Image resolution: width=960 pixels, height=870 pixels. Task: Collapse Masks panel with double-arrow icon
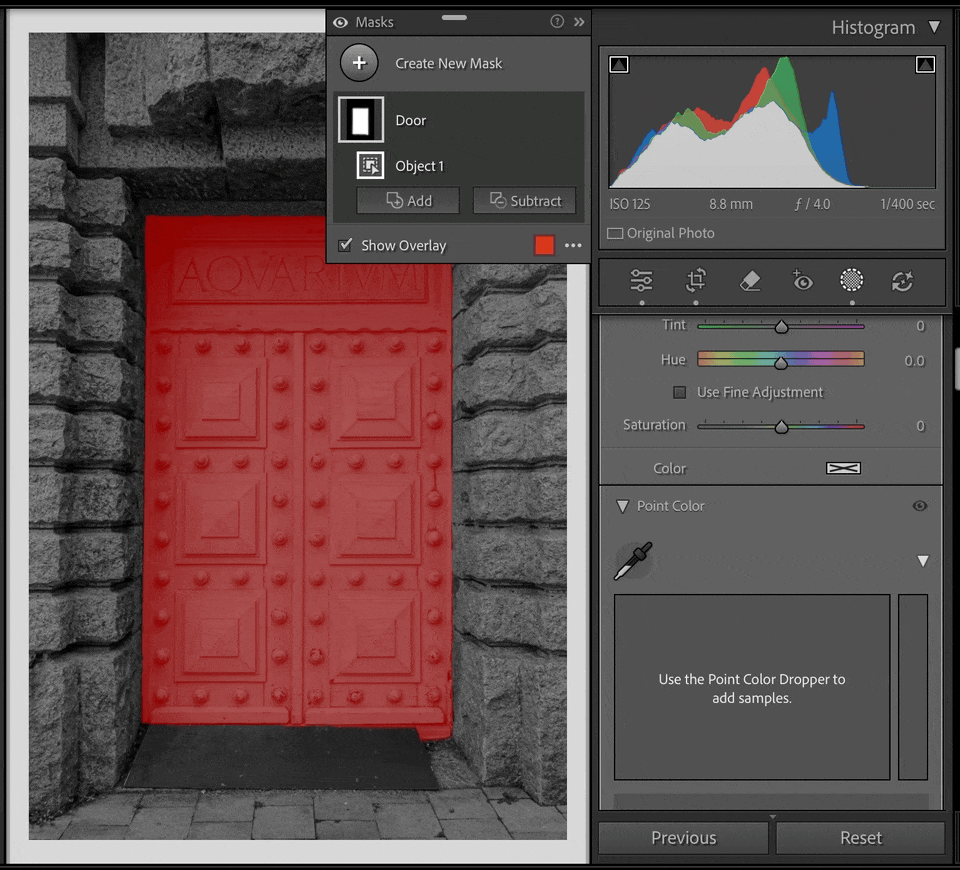pos(579,22)
